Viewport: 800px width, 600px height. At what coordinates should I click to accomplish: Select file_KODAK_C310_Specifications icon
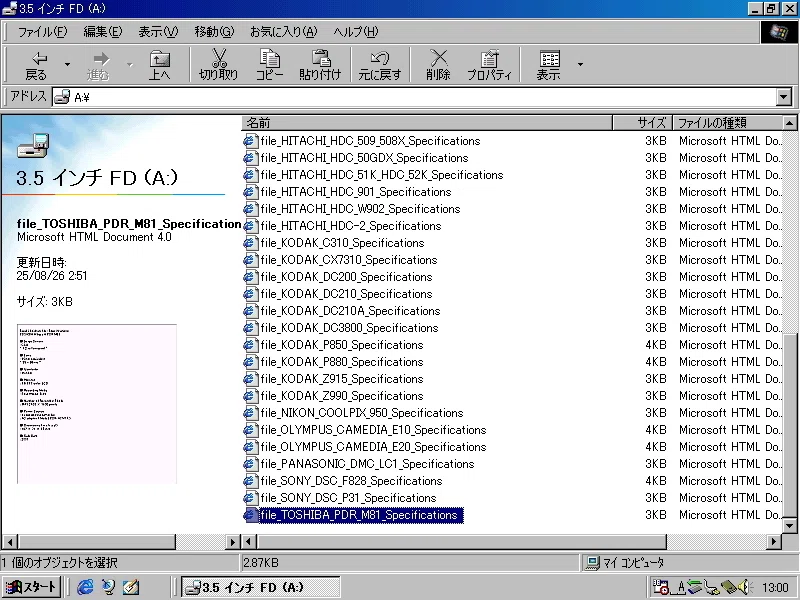click(x=250, y=243)
